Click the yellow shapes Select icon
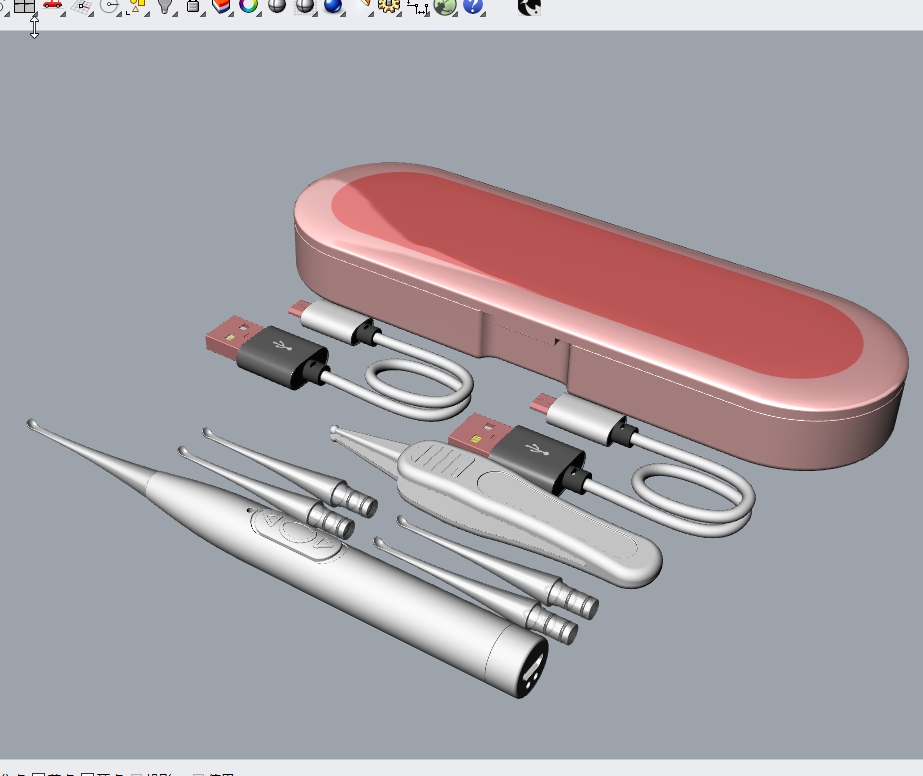 click(136, 6)
